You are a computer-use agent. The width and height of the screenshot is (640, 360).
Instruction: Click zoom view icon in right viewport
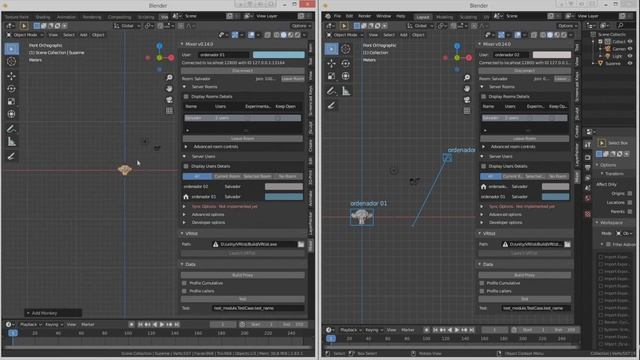[467, 78]
